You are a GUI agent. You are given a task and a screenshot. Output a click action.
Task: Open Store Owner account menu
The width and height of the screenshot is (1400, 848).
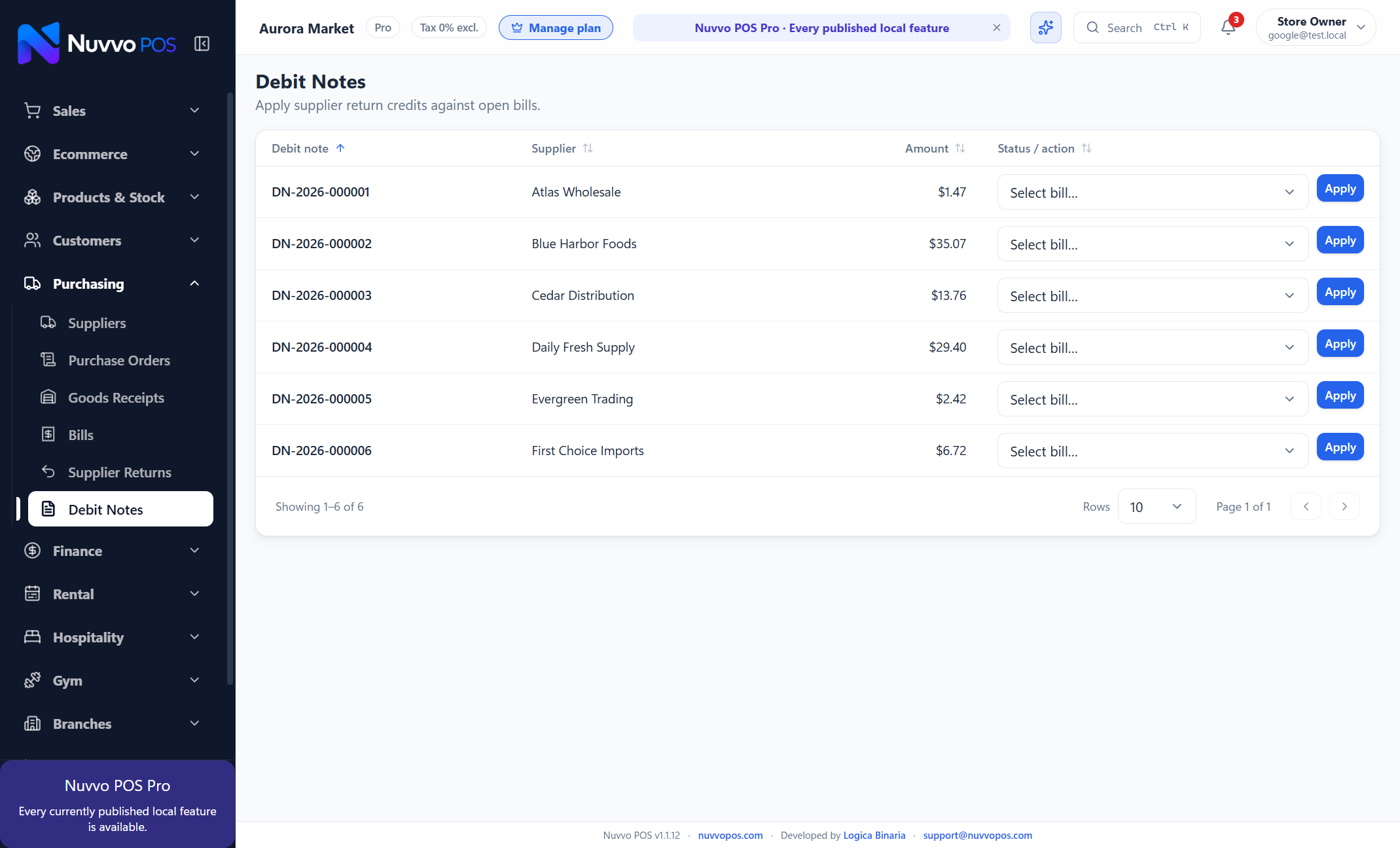[1316, 28]
